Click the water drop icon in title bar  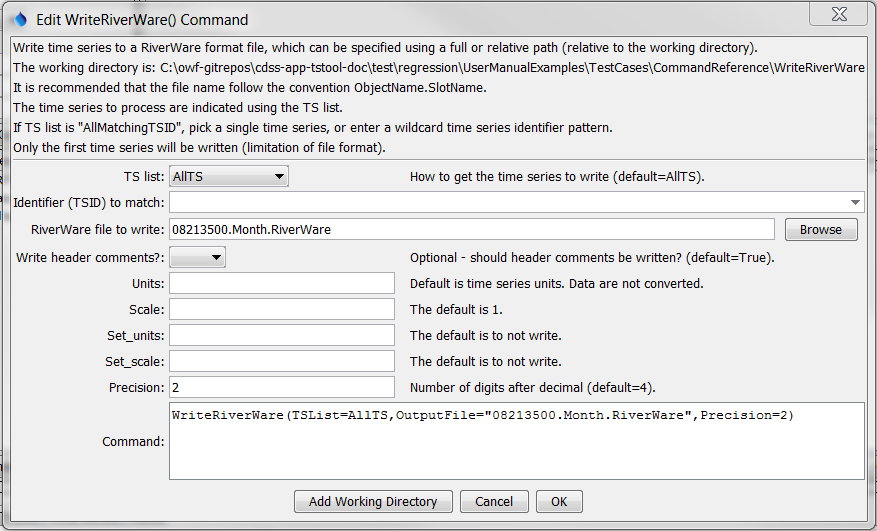20,19
